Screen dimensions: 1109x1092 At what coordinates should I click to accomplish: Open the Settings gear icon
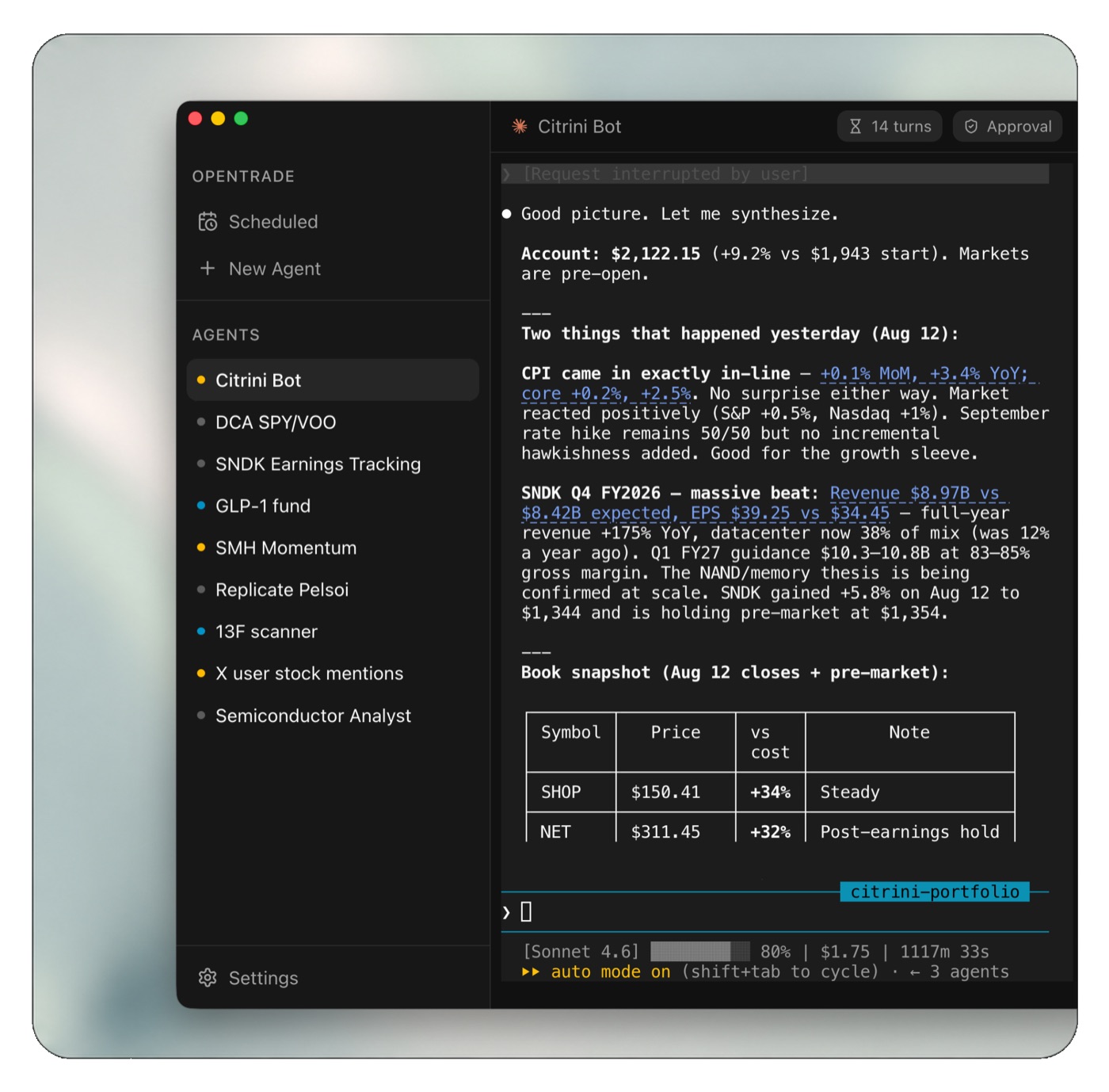coord(208,978)
